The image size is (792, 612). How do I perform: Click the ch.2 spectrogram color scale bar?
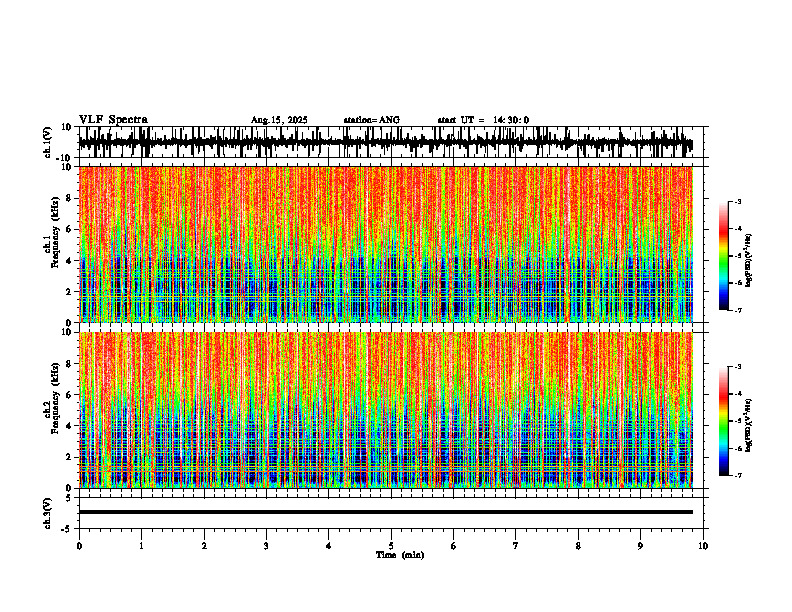723,421
